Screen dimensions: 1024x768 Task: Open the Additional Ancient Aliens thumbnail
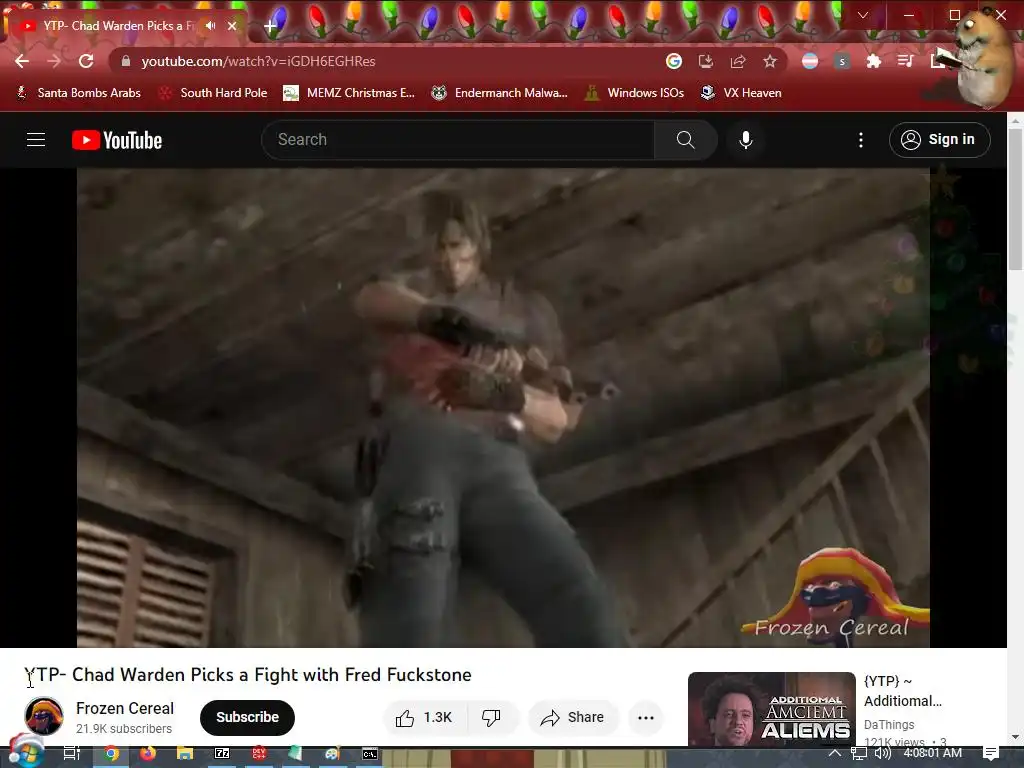pyautogui.click(x=771, y=709)
